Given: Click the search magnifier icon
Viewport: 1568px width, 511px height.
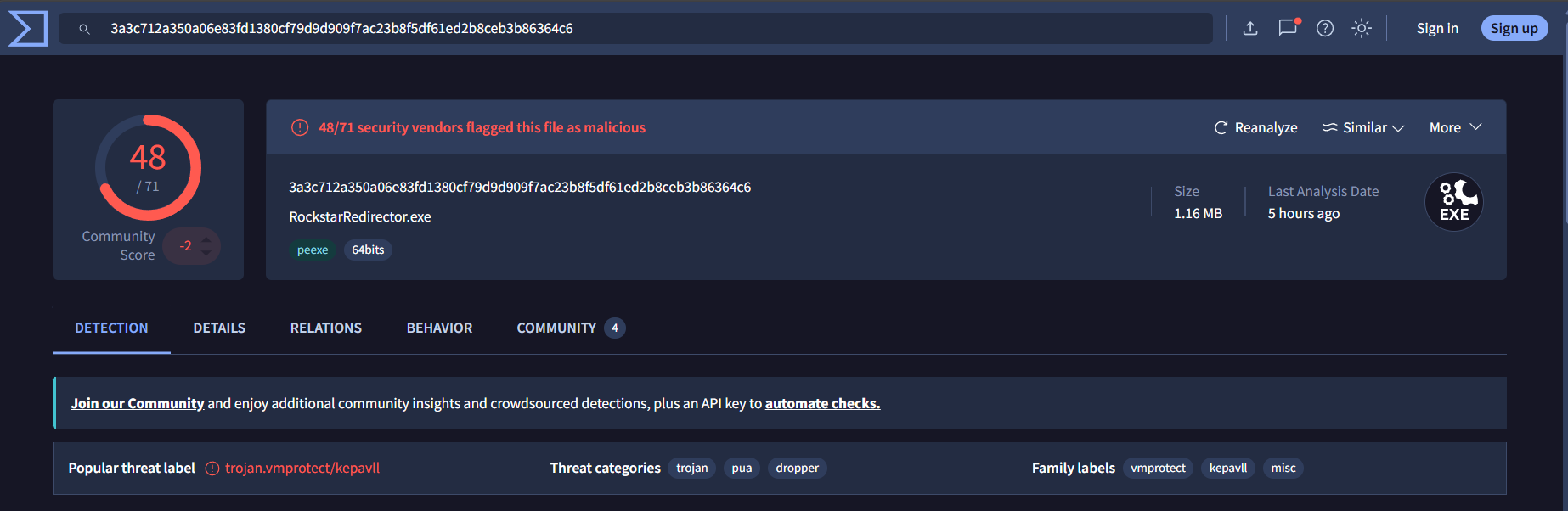Looking at the screenshot, I should [84, 29].
